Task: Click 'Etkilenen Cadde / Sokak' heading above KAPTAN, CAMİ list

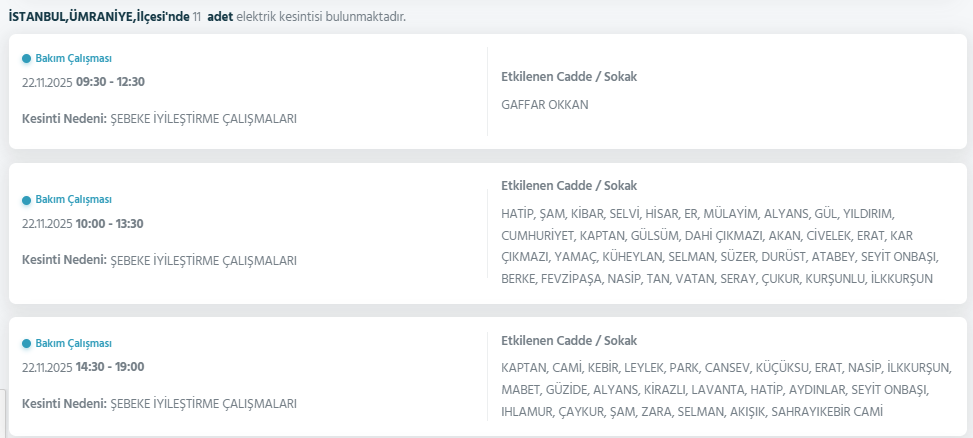Action: tap(568, 341)
